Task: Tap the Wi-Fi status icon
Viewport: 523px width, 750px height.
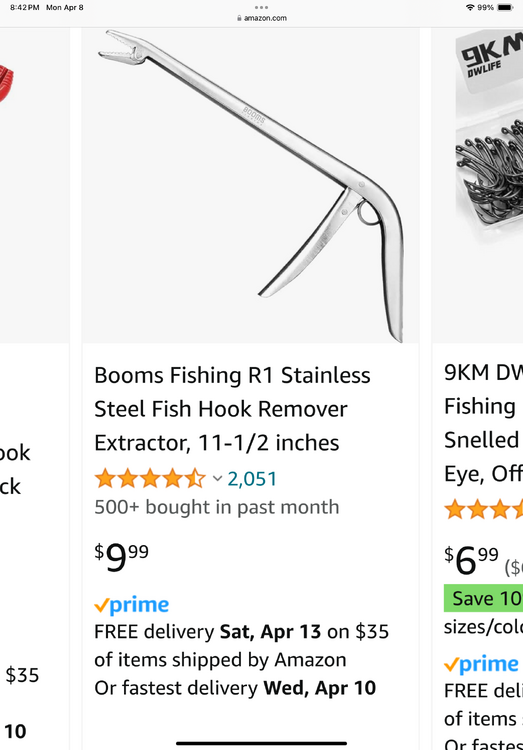Action: tap(470, 8)
